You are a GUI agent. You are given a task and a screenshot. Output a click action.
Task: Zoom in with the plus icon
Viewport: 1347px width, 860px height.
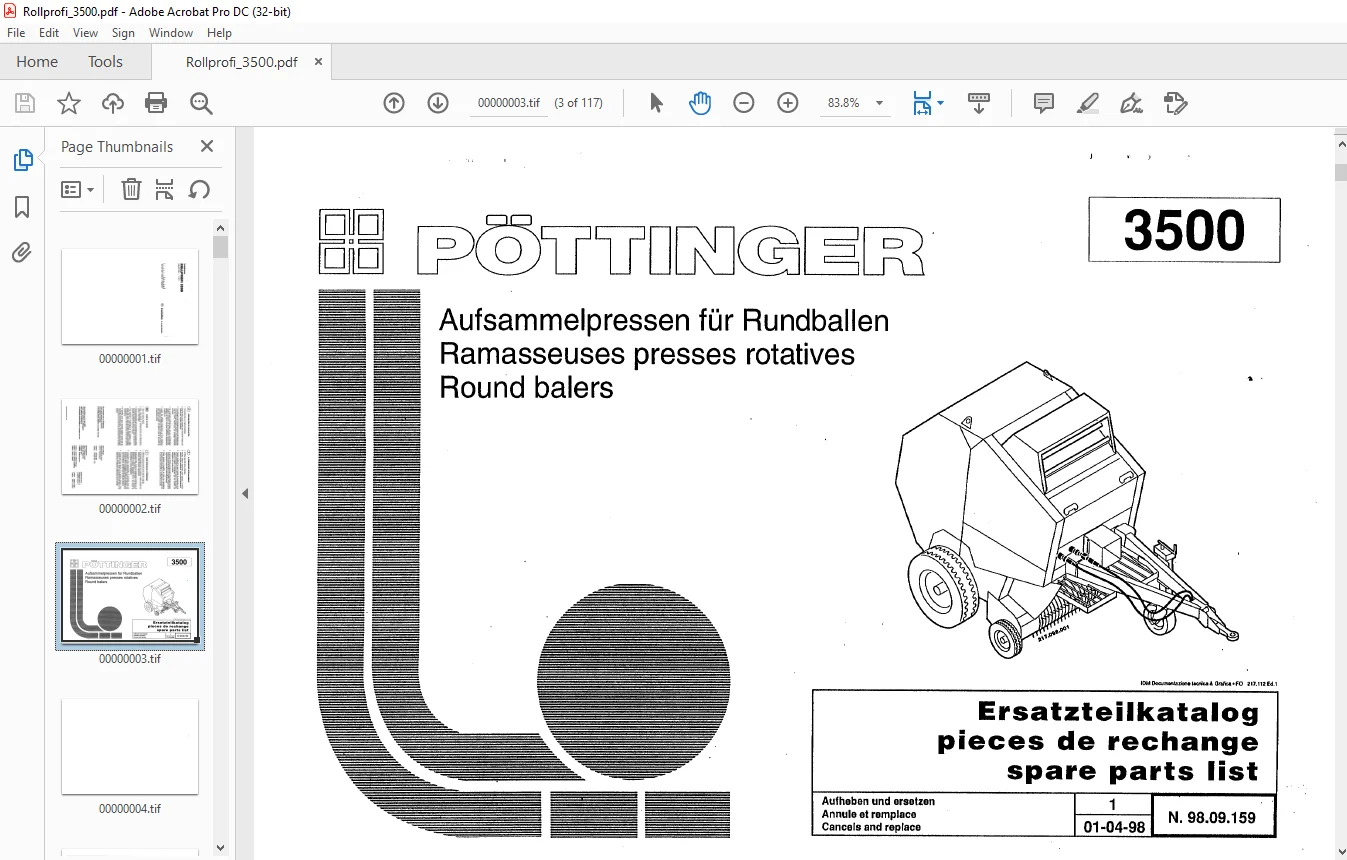788,103
